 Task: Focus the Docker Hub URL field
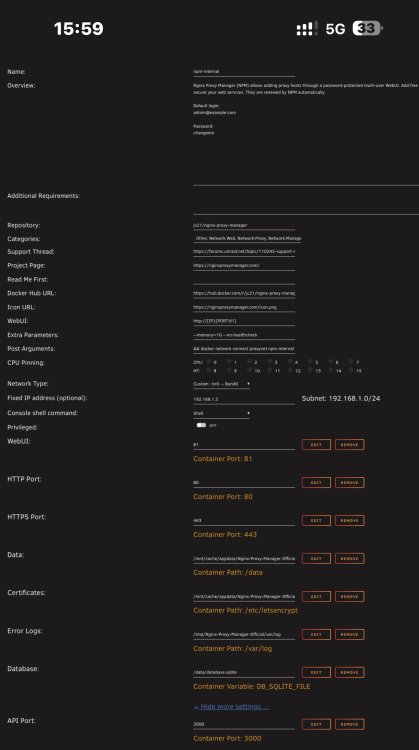pos(244,293)
